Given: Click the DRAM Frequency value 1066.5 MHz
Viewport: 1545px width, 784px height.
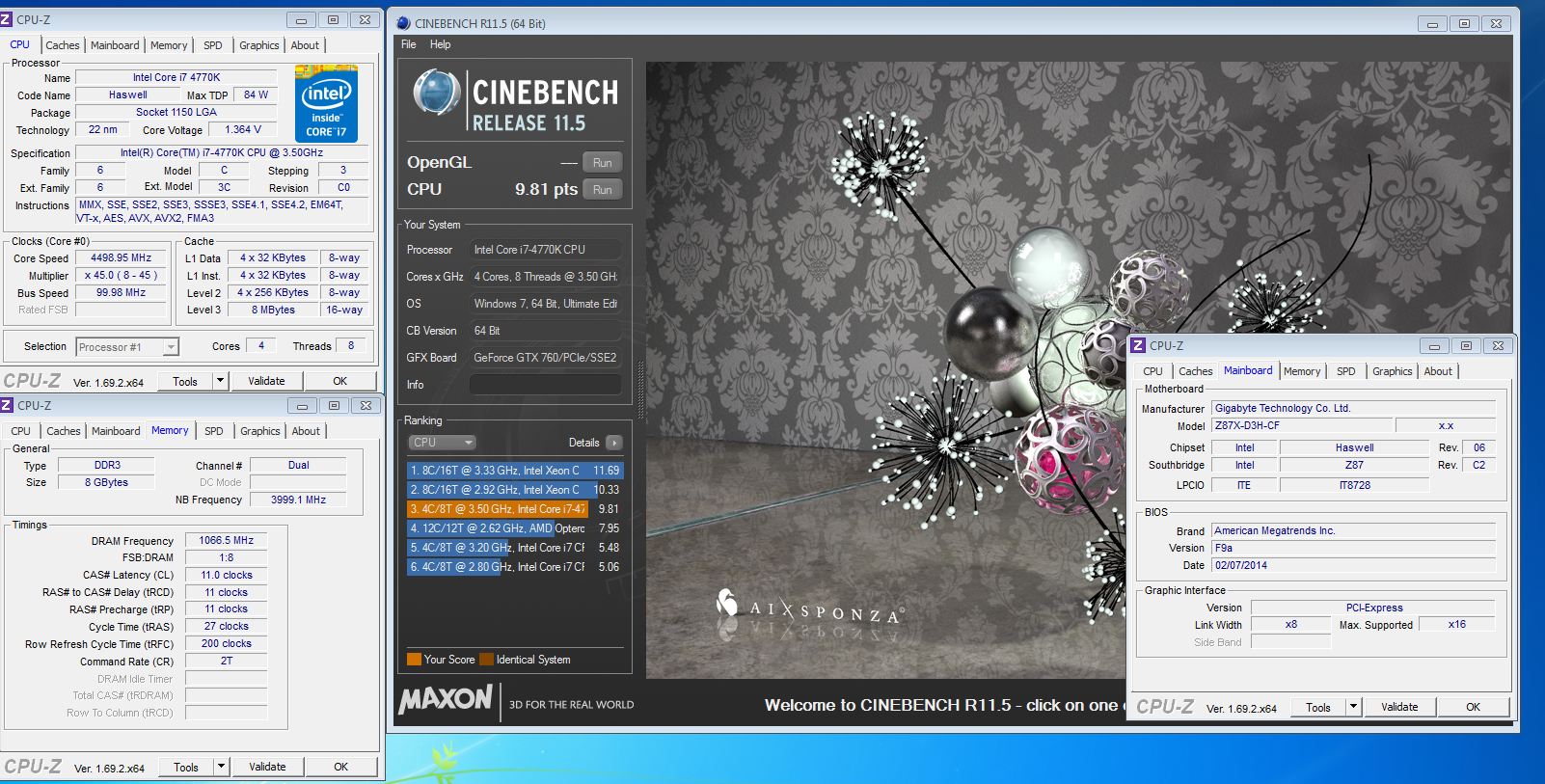Looking at the screenshot, I should click(226, 541).
